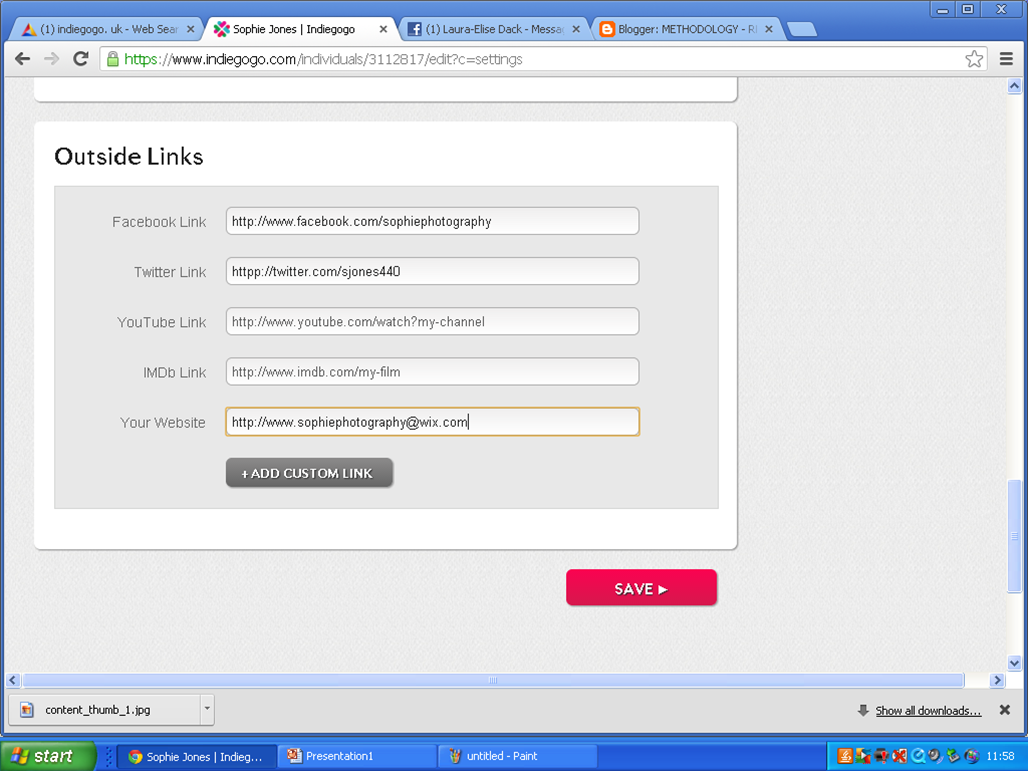
Task: Click the IMDb Link field
Action: pyautogui.click(x=432, y=372)
